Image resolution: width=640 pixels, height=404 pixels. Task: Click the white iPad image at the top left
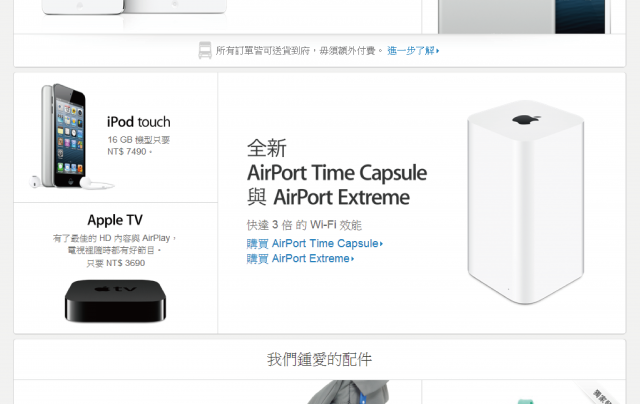pyautogui.click(x=134, y=8)
